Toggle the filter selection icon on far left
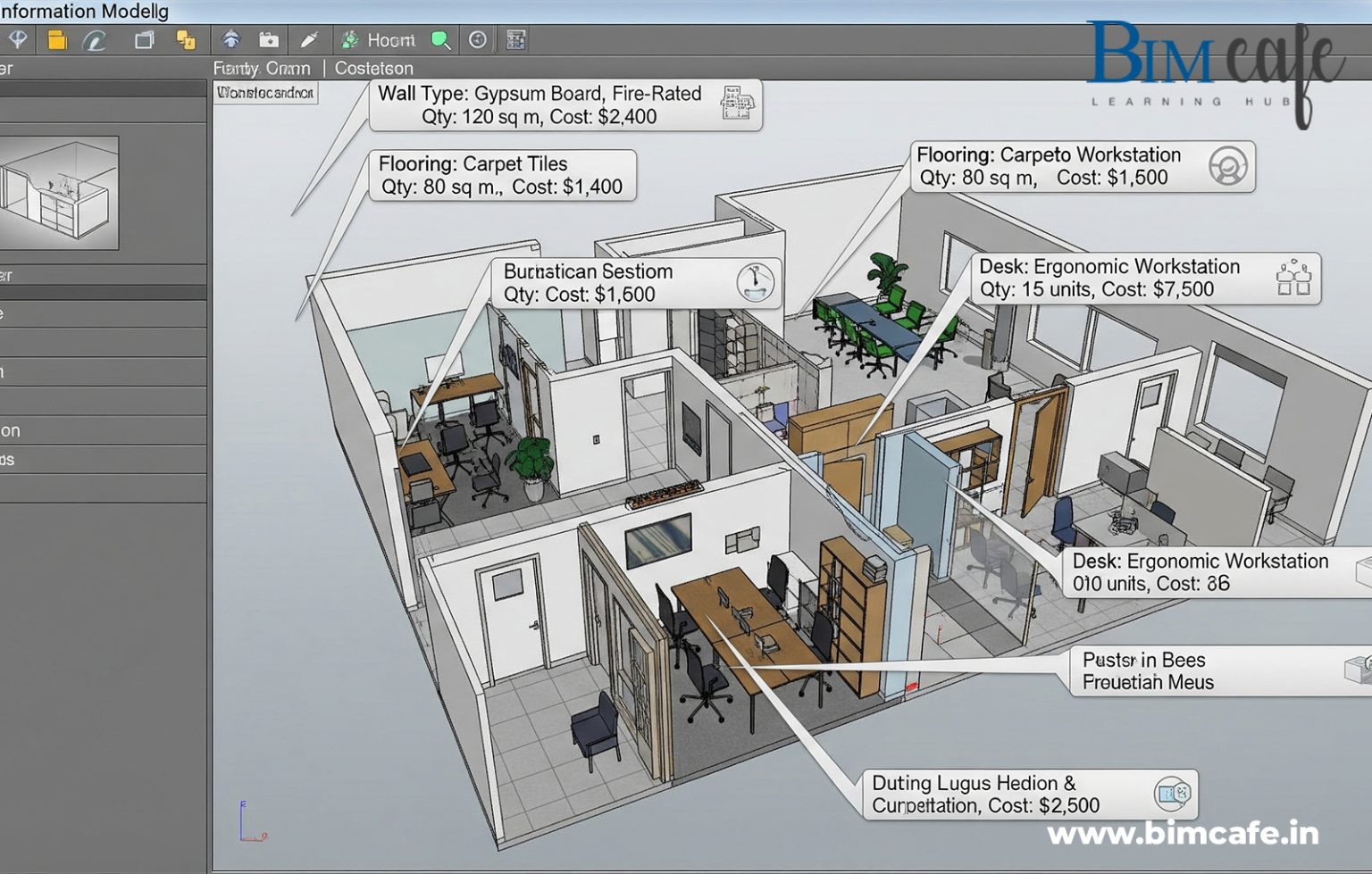 pos(18,39)
